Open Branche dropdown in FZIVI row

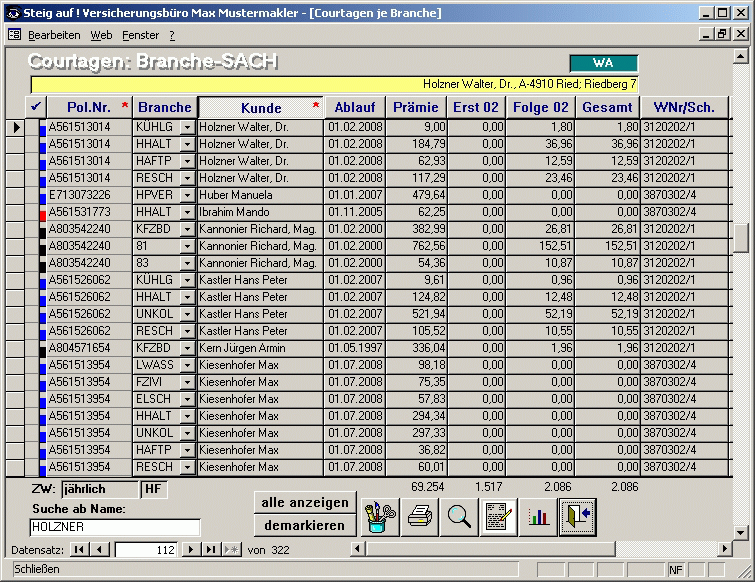coord(187,382)
